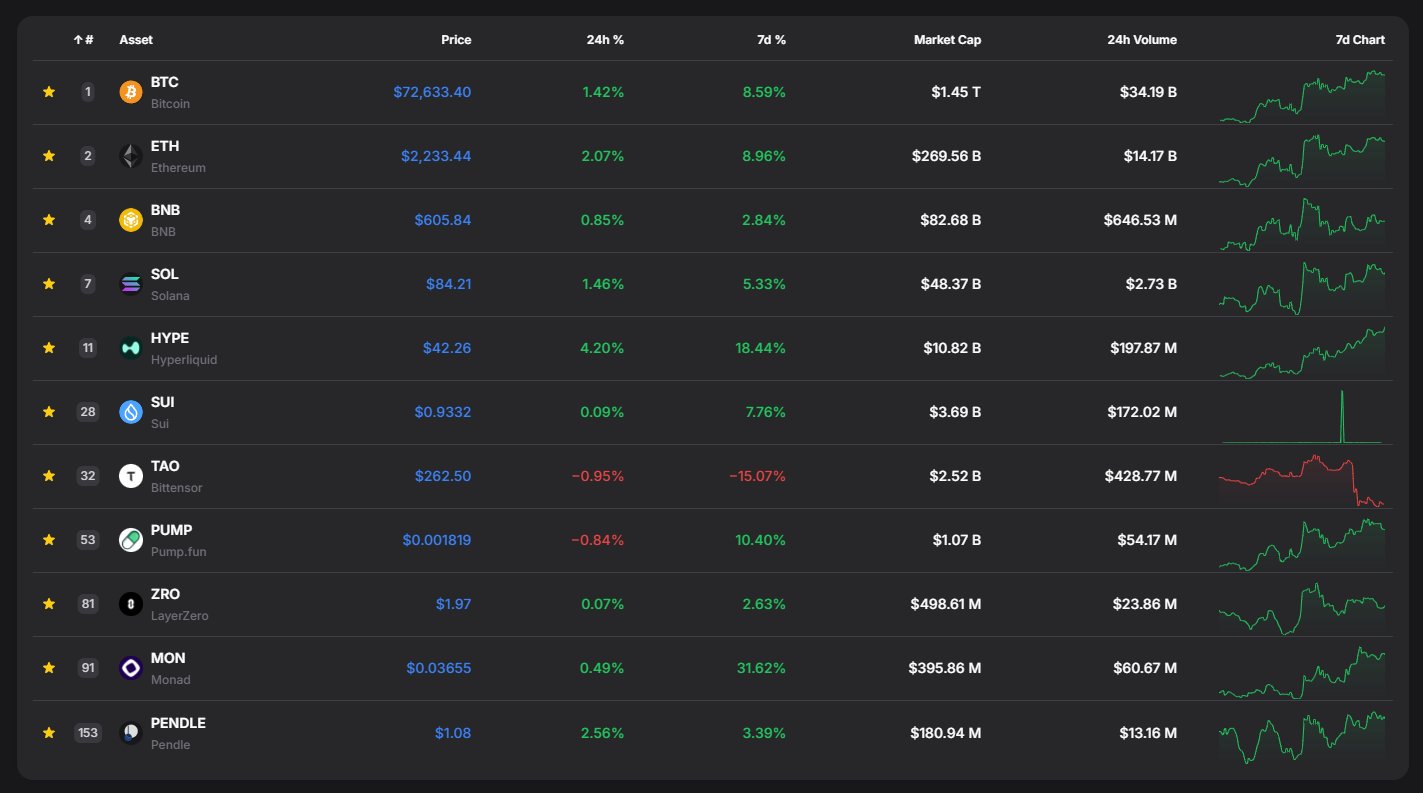The image size is (1423, 793).
Task: Click the Pump.fun pill logo icon
Action: (131, 540)
